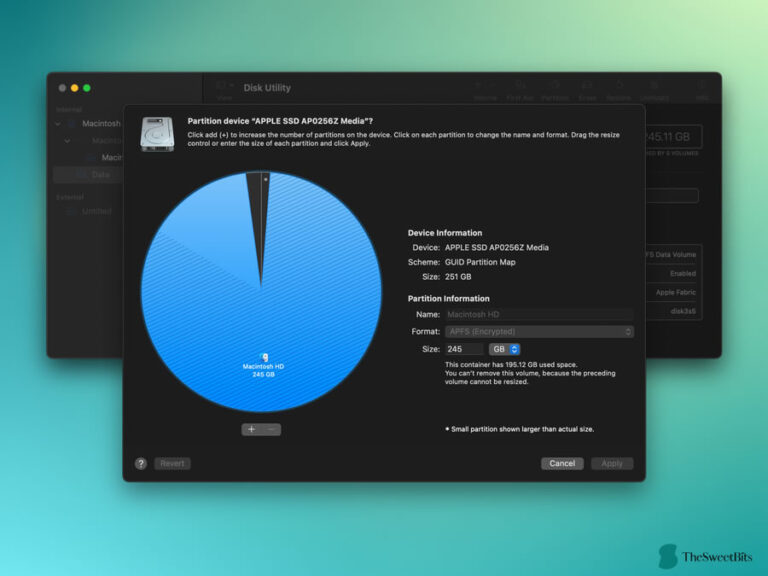Click the 'Apple Fabric' connection value

pyautogui.click(x=675, y=292)
